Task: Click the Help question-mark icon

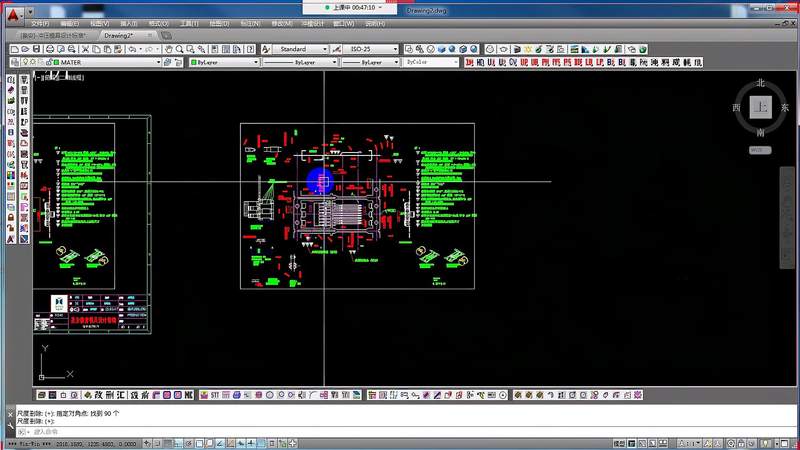Action: 250,49
